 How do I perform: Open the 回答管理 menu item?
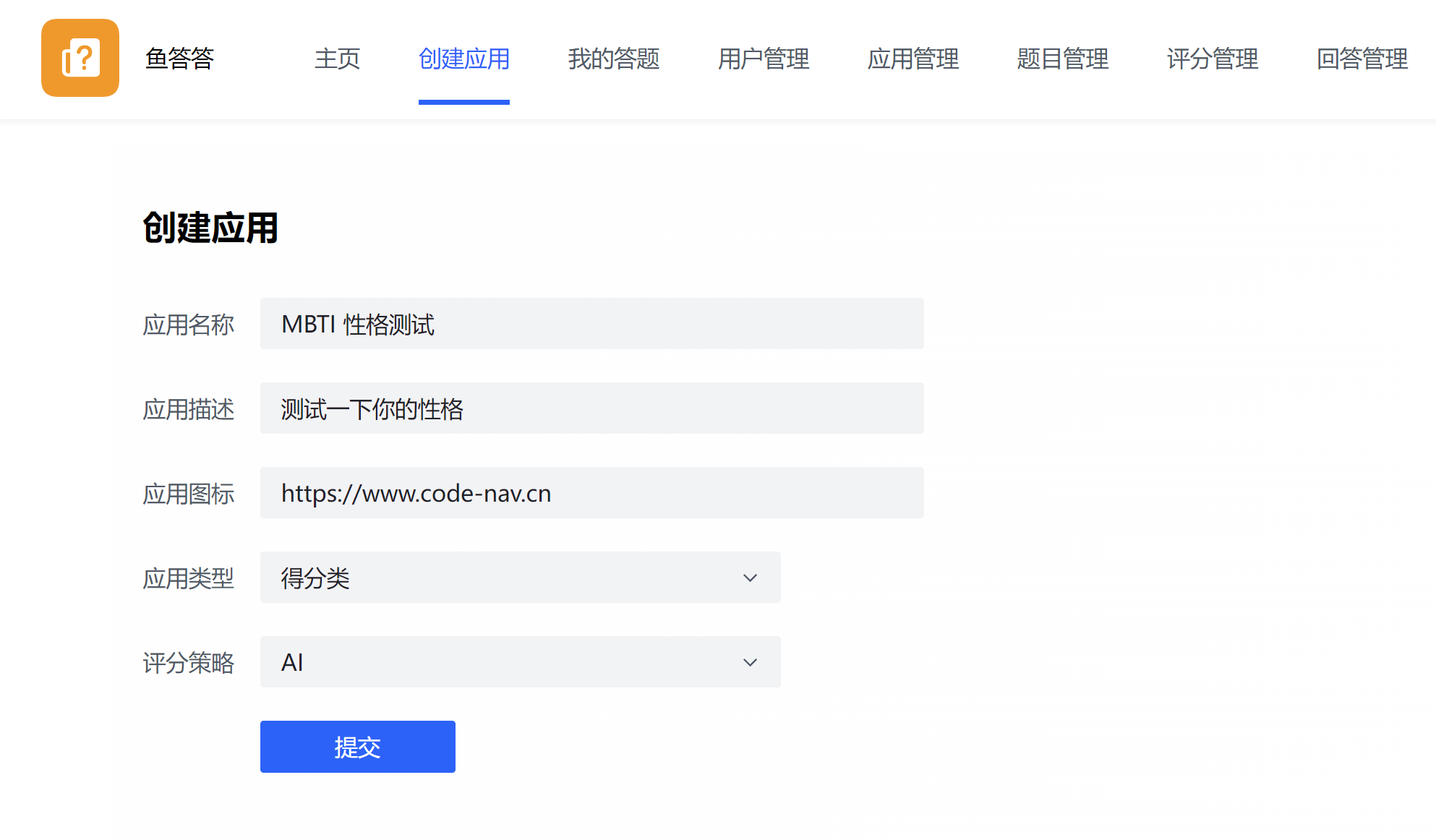[x=1362, y=59]
